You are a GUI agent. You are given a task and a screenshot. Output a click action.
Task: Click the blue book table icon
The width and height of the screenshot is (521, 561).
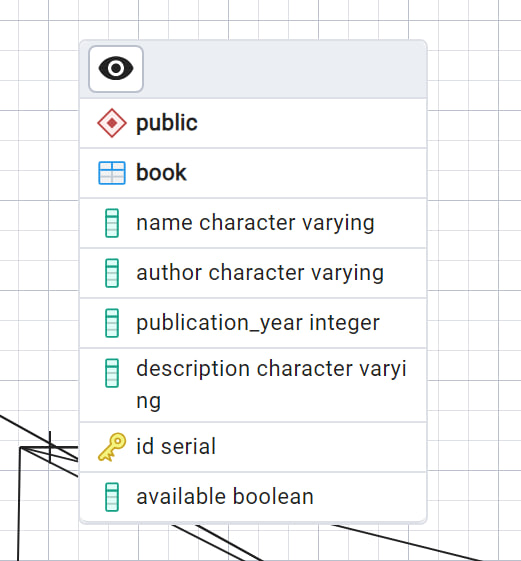pos(112,173)
